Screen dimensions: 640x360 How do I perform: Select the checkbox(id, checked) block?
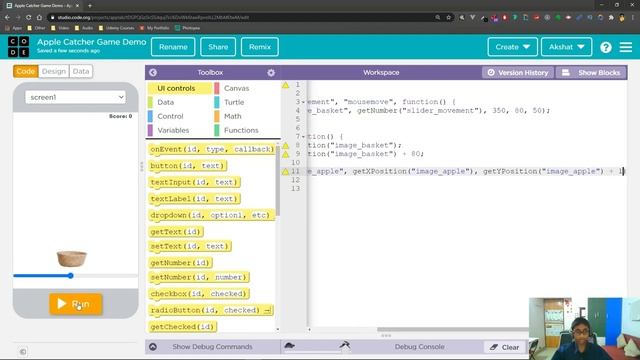tap(199, 294)
